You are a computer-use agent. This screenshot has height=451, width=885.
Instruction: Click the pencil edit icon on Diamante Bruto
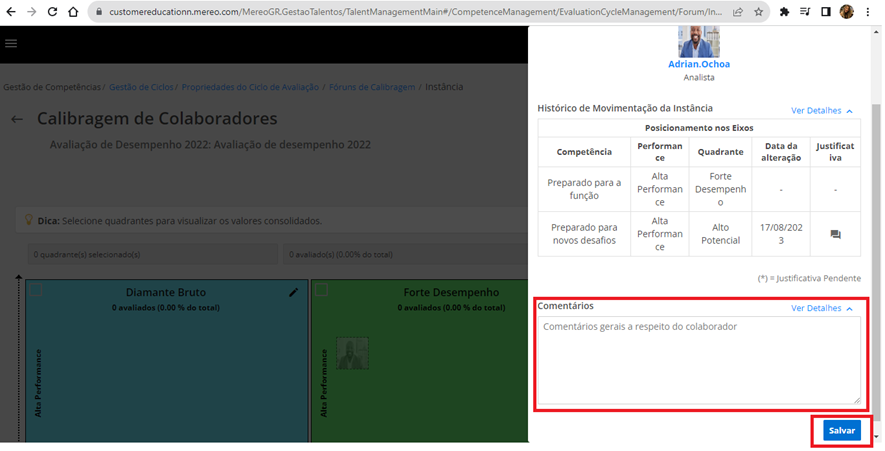pos(293,292)
